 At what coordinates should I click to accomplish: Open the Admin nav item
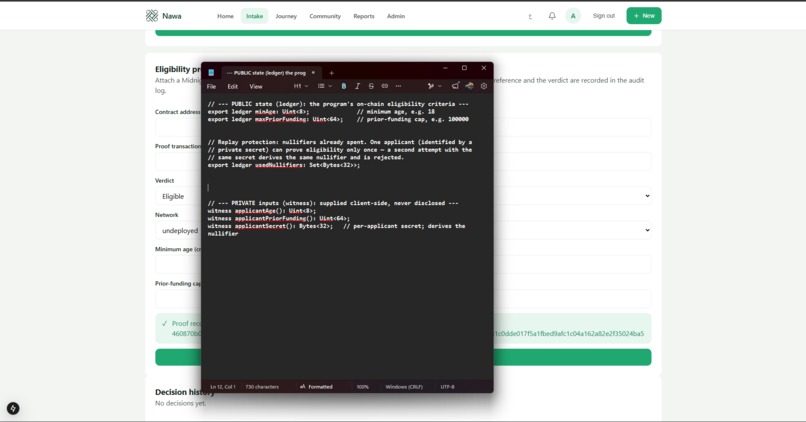click(x=396, y=16)
